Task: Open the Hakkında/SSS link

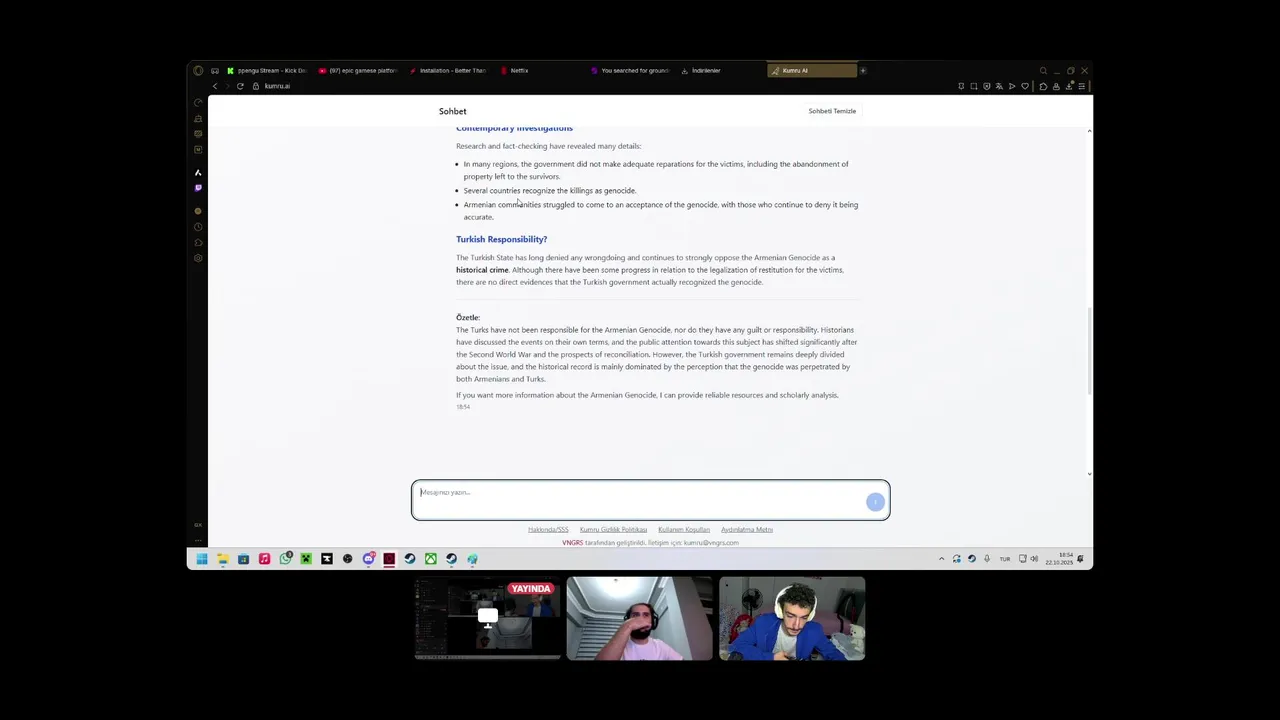Action: 548,530
